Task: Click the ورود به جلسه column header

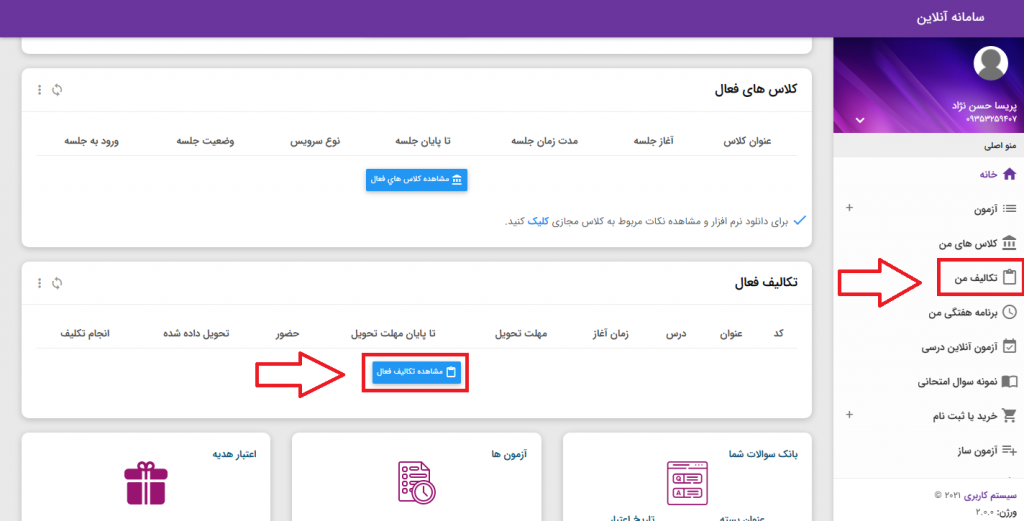Action: [91, 141]
